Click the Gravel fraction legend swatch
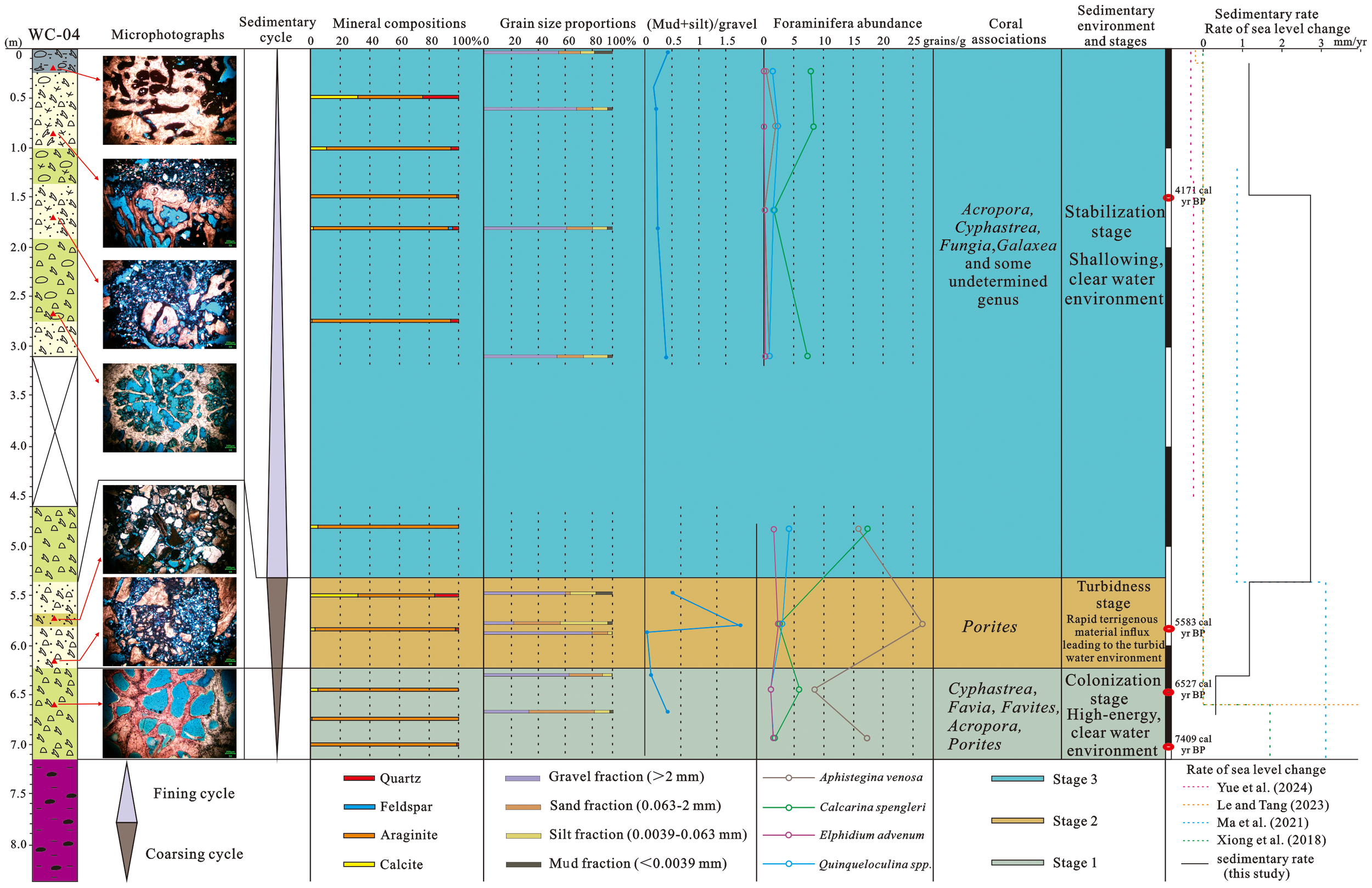Image resolution: width=1372 pixels, height=888 pixels. (522, 778)
